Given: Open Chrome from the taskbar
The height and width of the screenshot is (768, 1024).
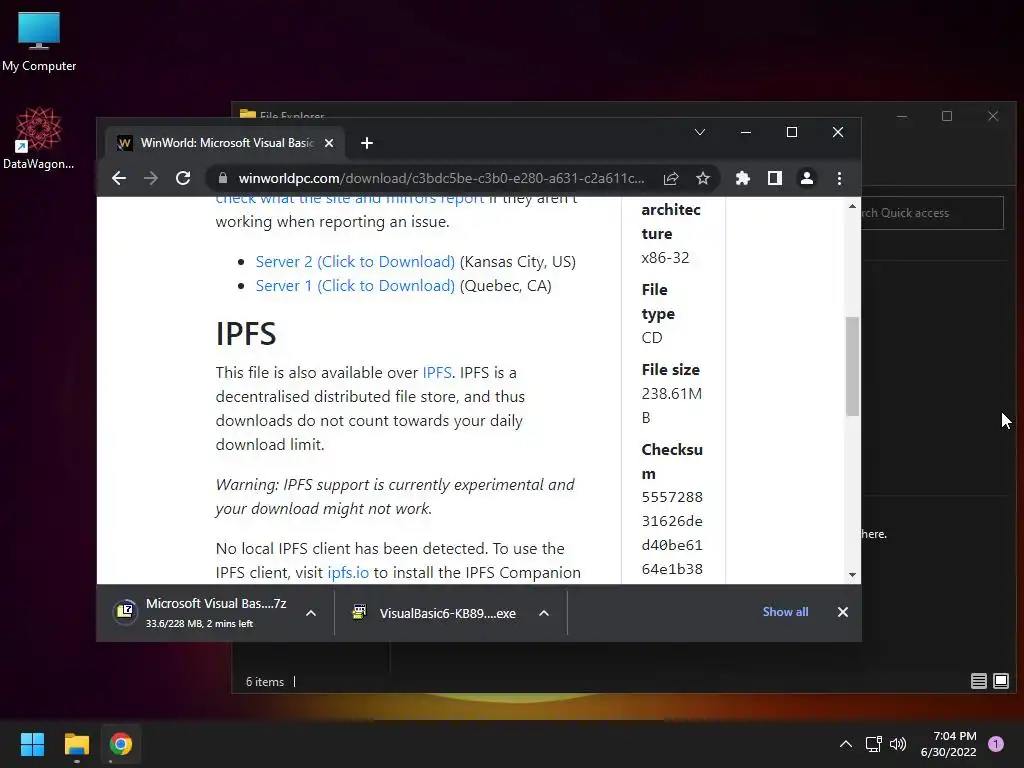Looking at the screenshot, I should [121, 744].
